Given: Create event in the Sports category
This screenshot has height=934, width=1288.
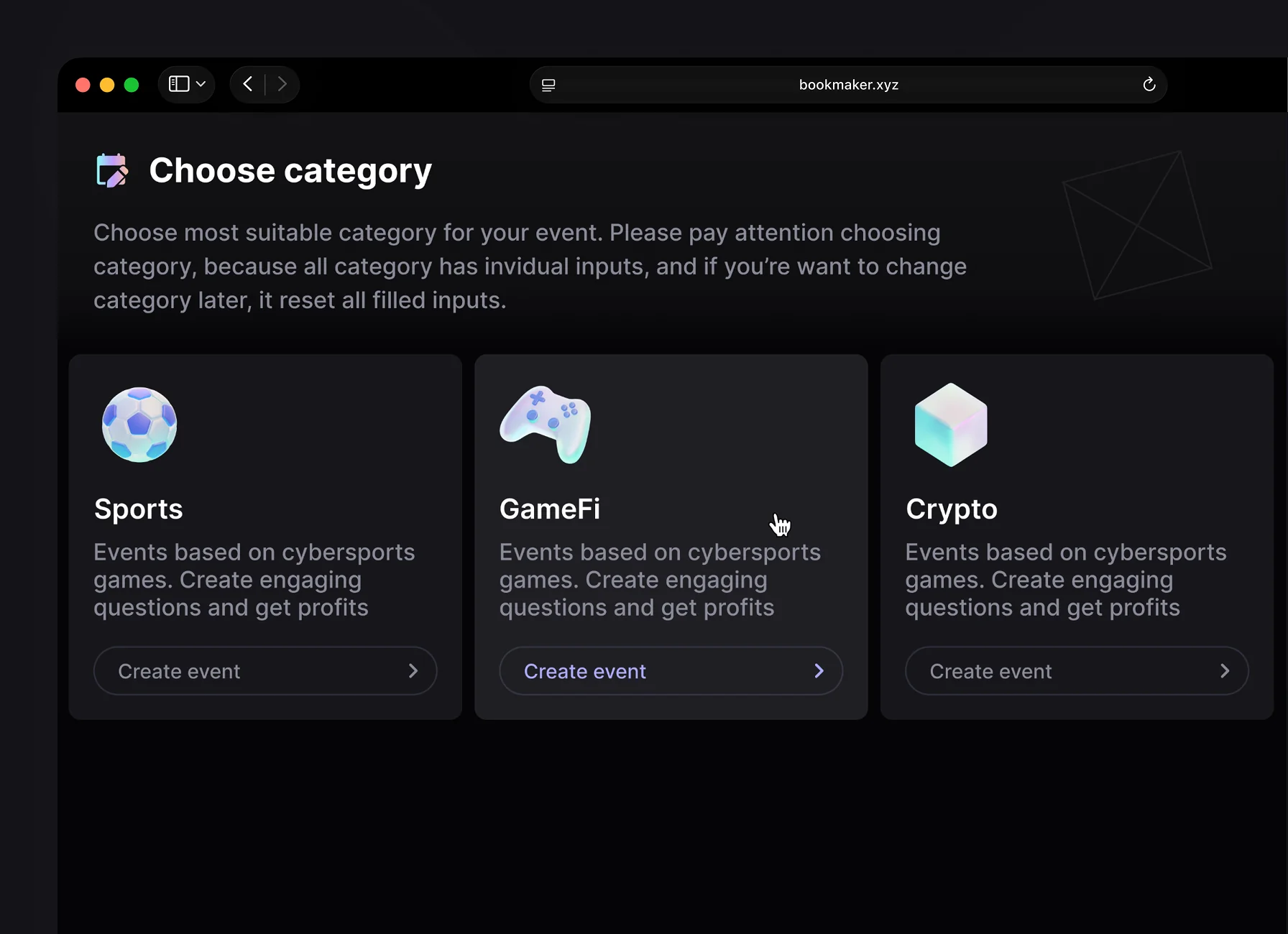Looking at the screenshot, I should [x=265, y=671].
